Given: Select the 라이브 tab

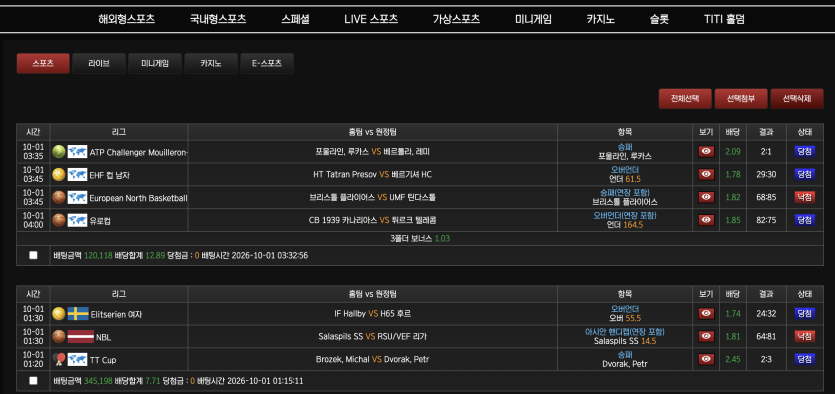Looking at the screenshot, I should [x=99, y=63].
